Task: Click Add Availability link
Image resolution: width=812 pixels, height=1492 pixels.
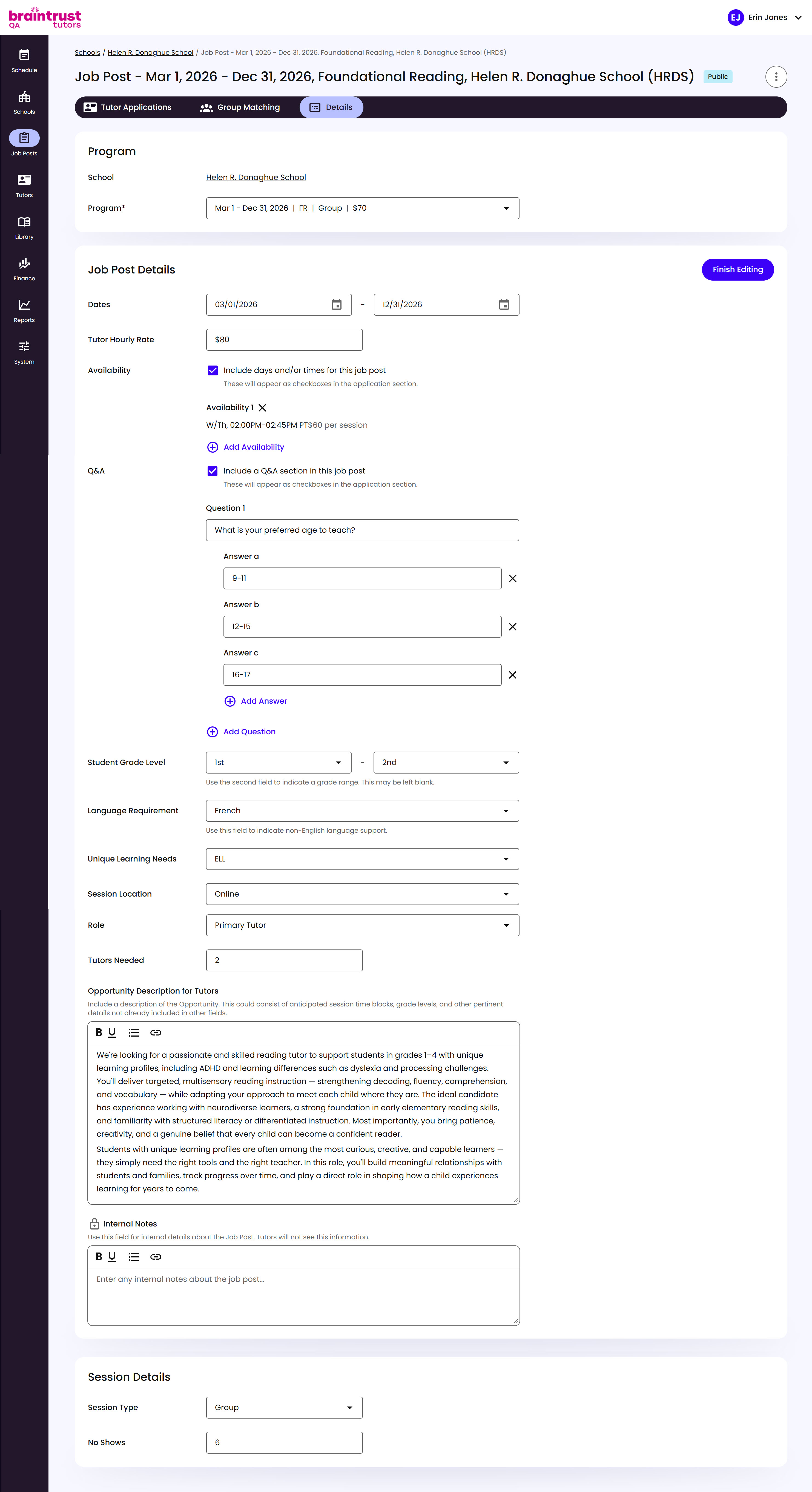Action: pyautogui.click(x=245, y=447)
